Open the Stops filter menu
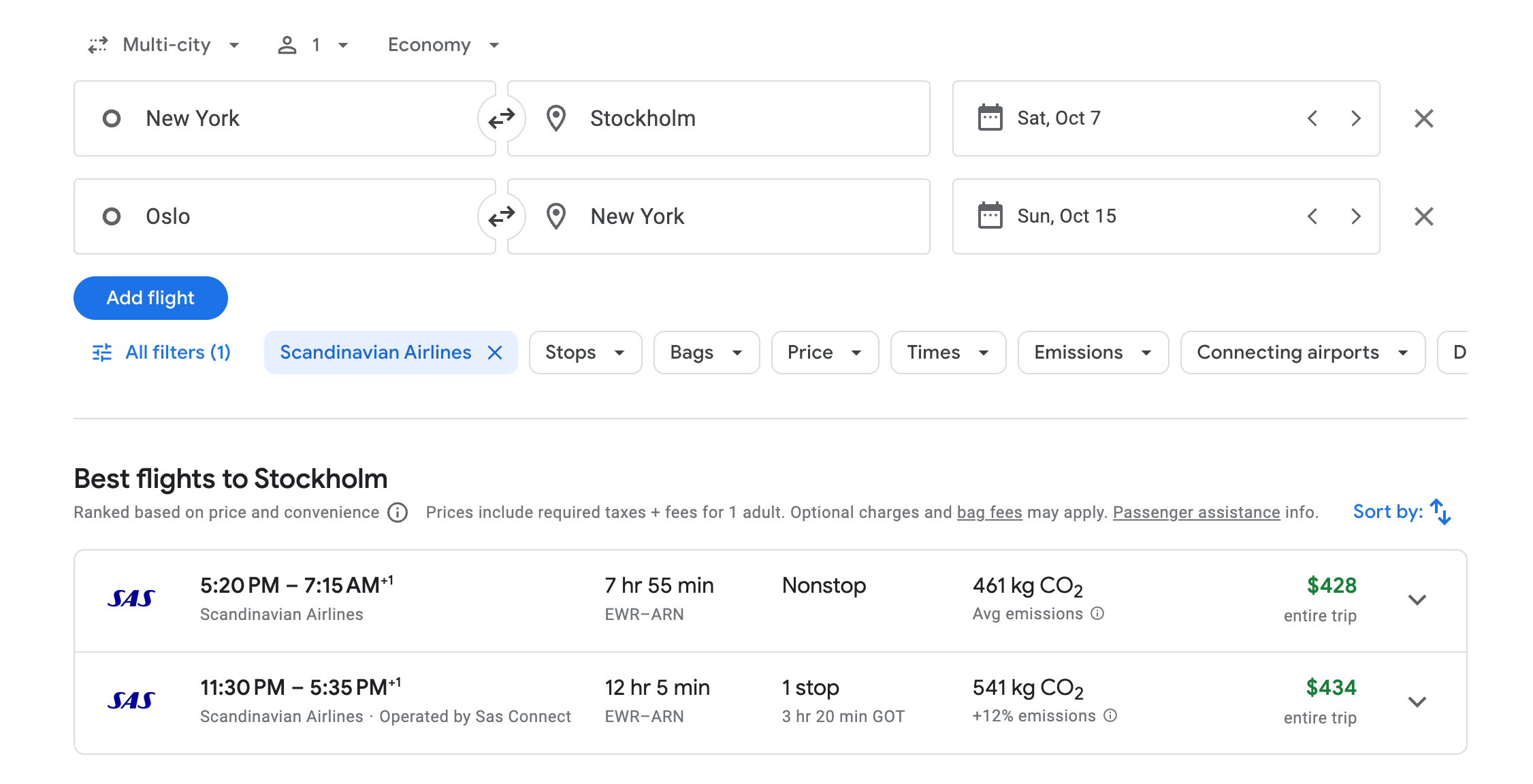This screenshot has height=784, width=1533. (x=585, y=353)
